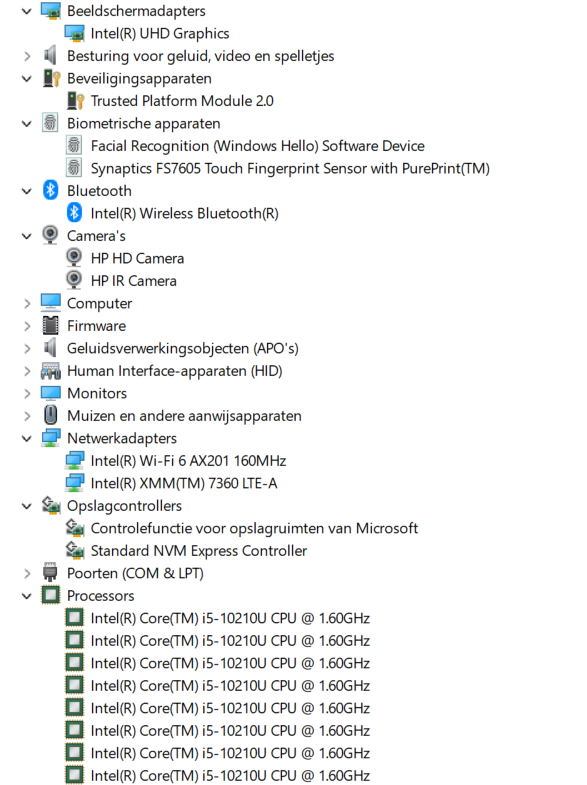Select the Intel UHD Graphics adapter icon
The width and height of the screenshot is (587, 785).
pos(75,33)
